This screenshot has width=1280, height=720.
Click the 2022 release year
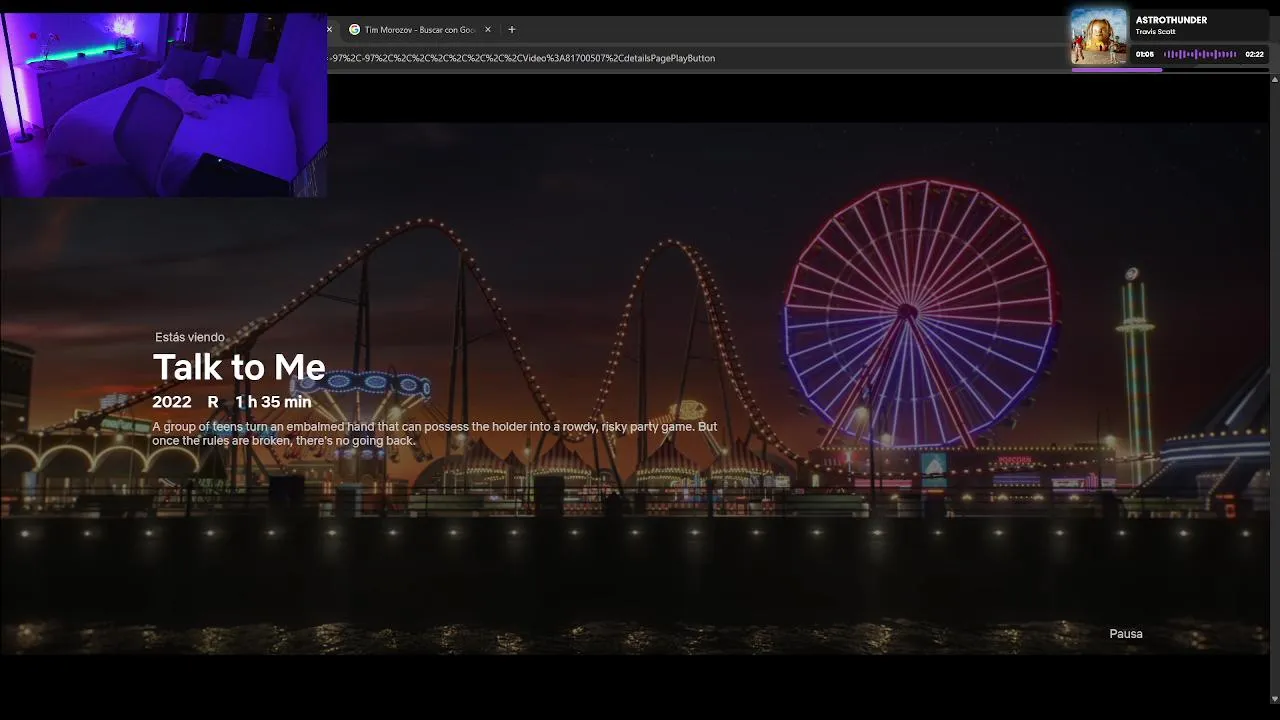[x=172, y=402]
